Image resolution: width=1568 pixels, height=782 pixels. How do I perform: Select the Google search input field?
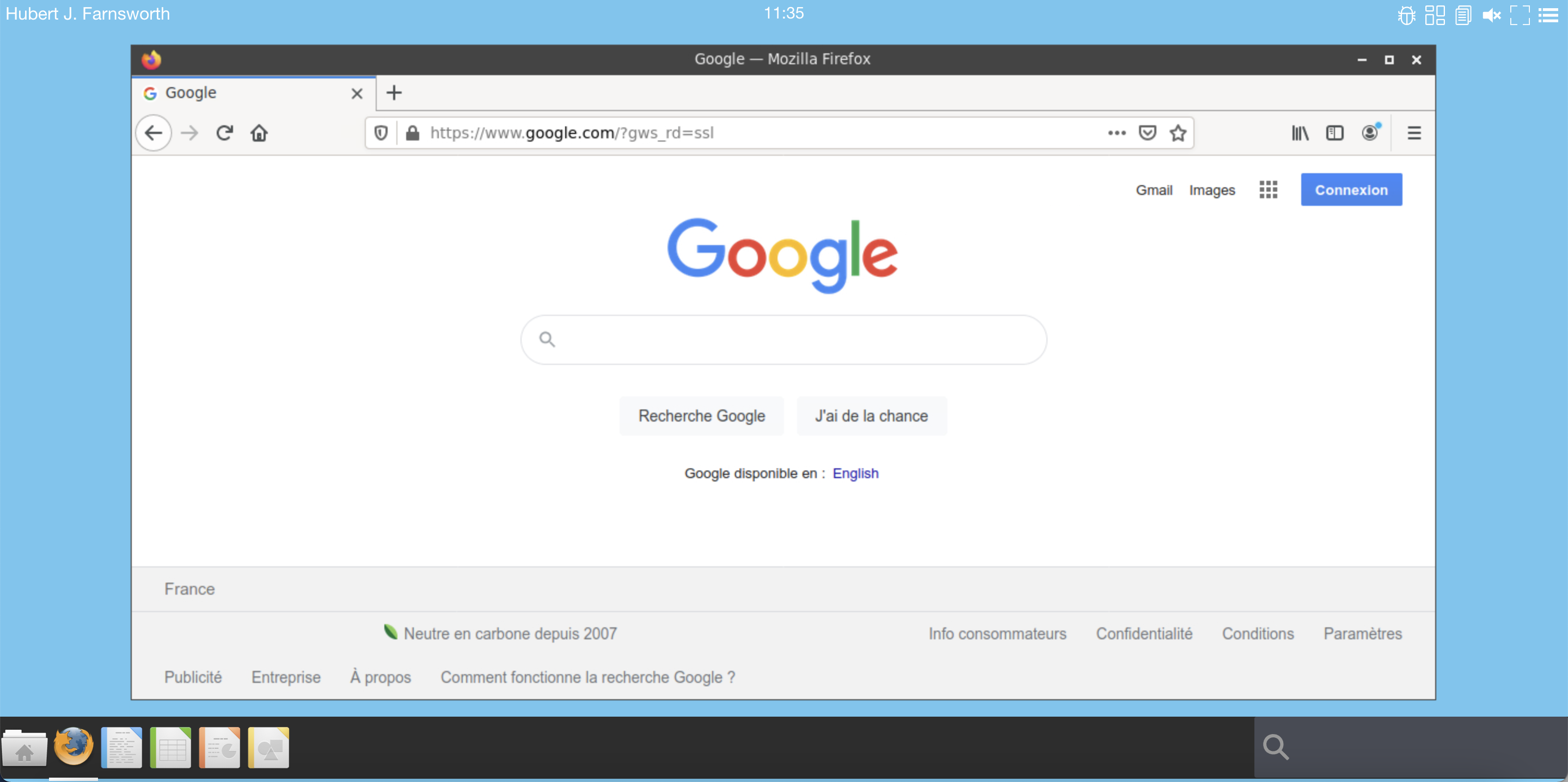(x=783, y=339)
